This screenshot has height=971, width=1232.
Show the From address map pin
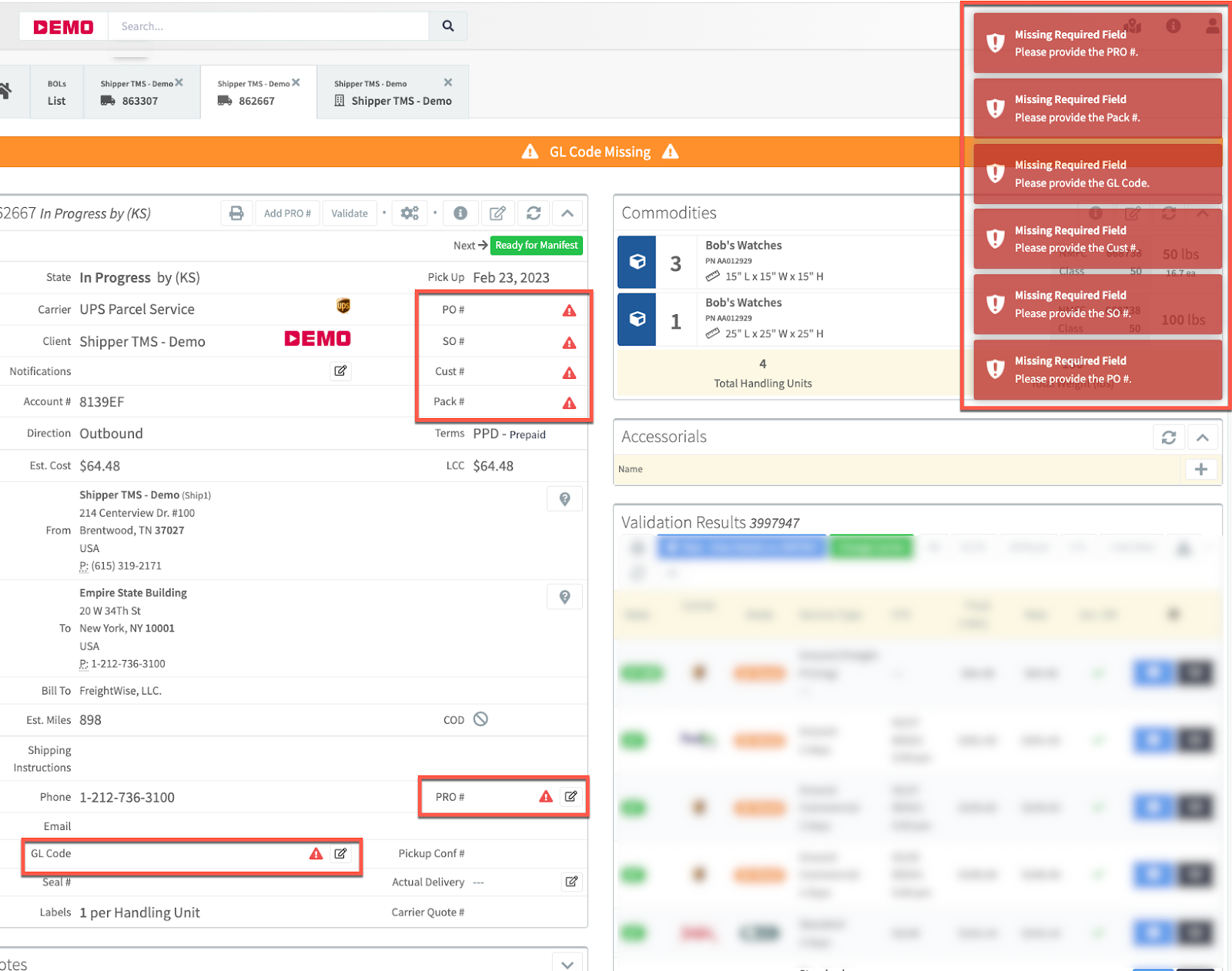(564, 499)
